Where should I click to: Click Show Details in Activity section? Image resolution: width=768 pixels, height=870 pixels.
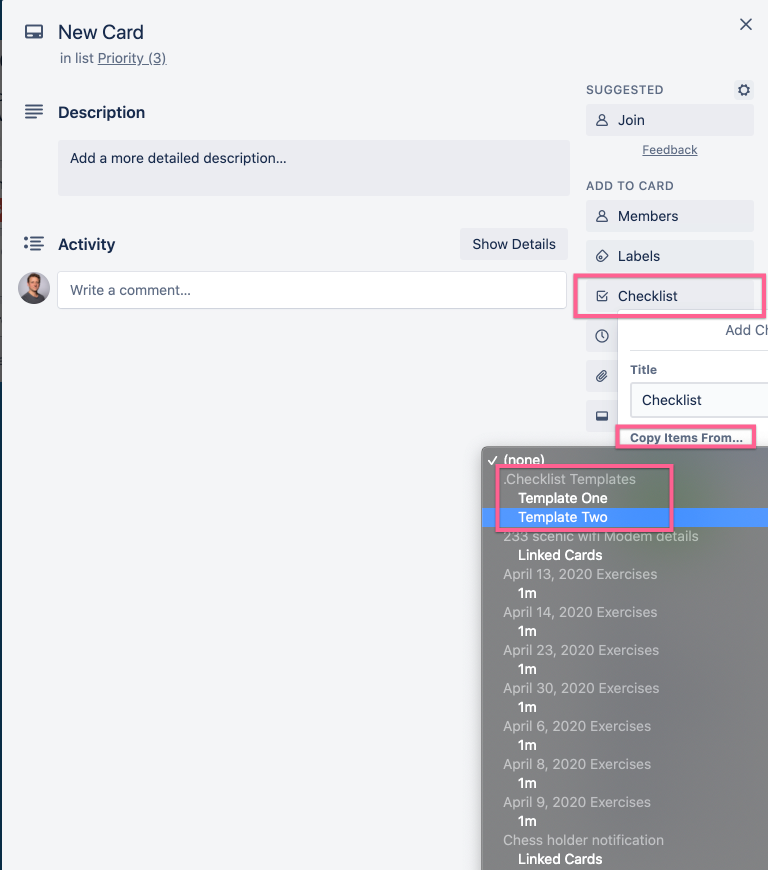(x=514, y=244)
